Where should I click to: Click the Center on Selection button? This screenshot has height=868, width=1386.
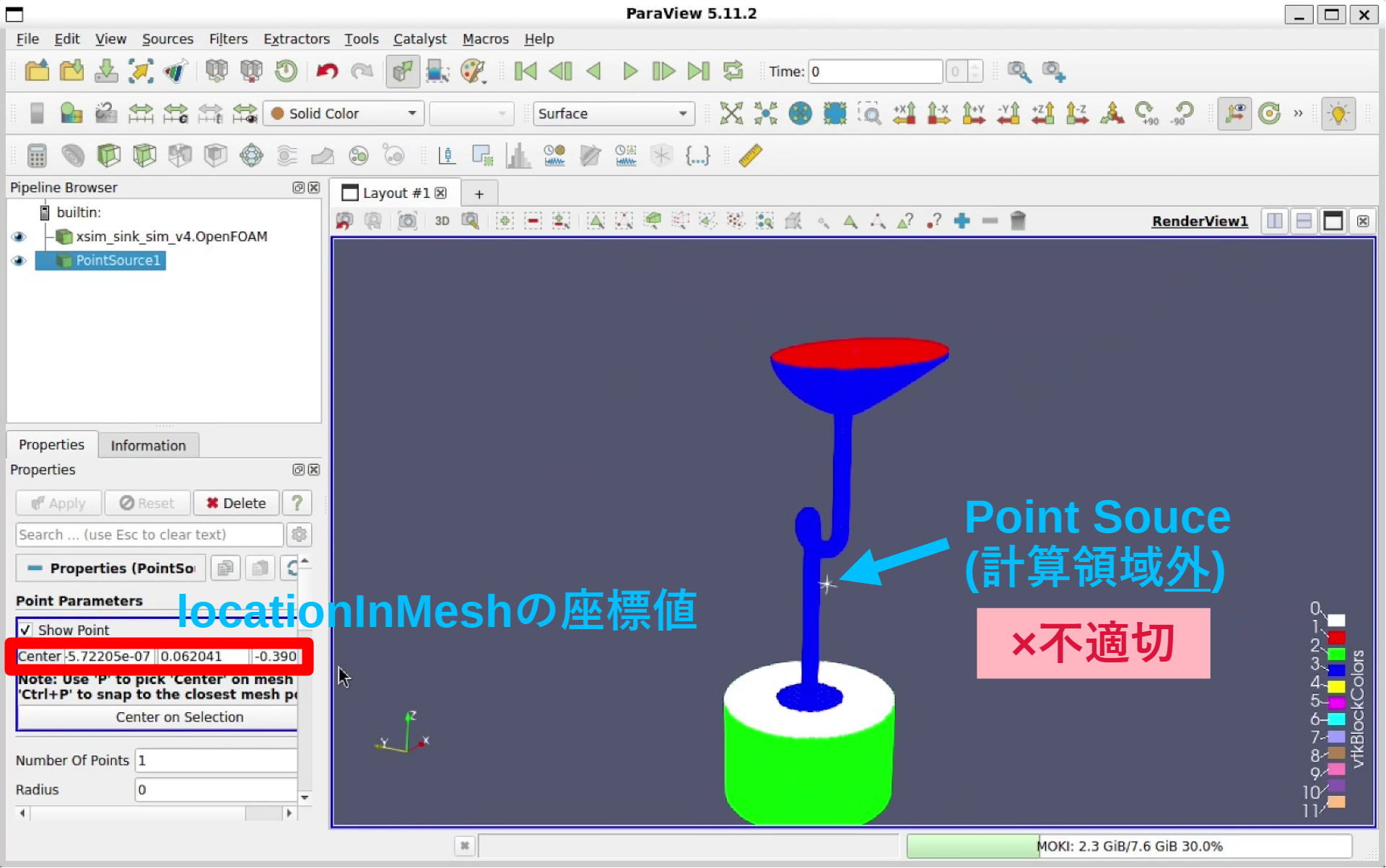point(179,716)
